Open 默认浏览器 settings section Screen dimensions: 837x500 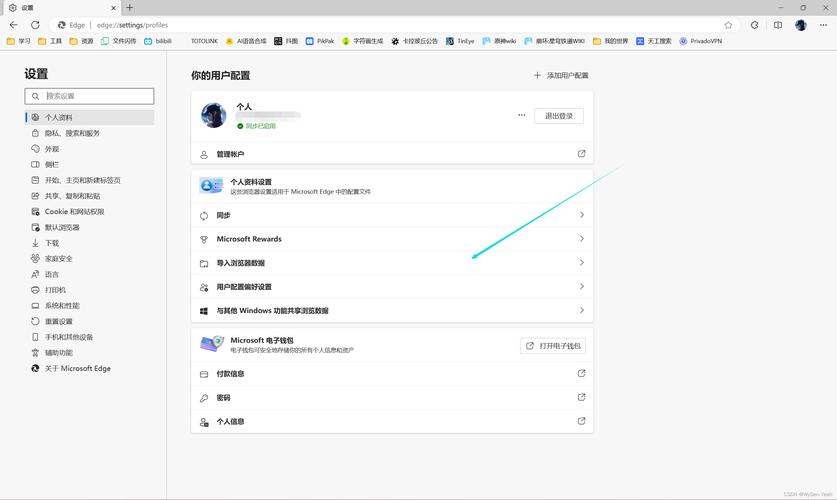pos(90,227)
